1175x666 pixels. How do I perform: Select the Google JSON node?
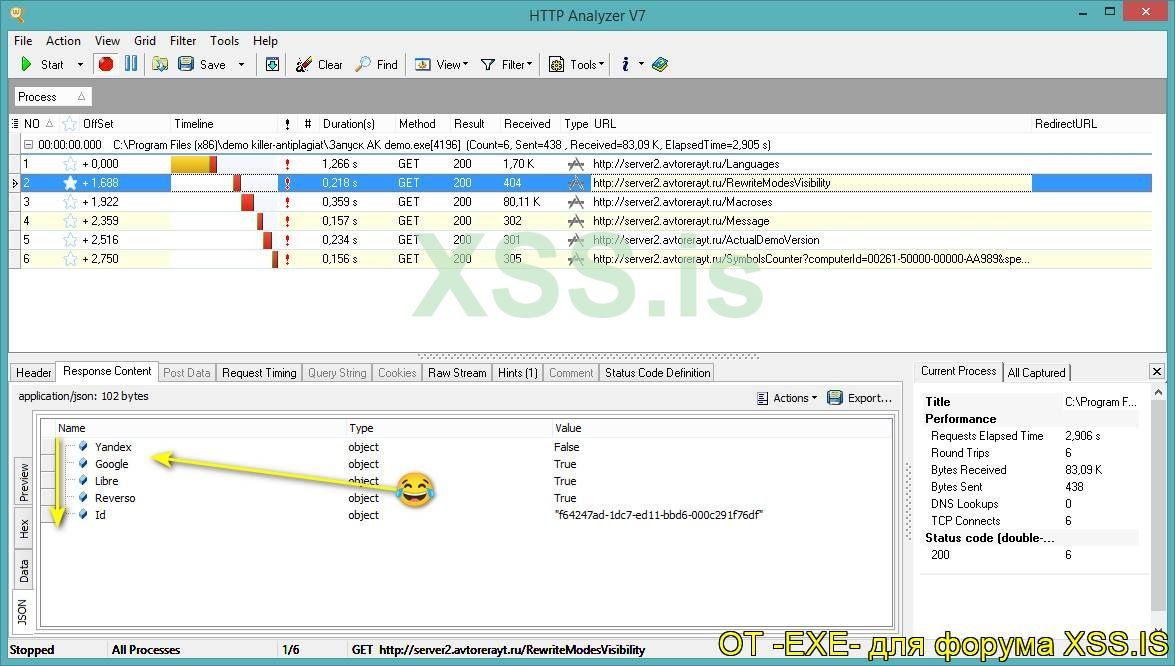pyautogui.click(x=112, y=464)
